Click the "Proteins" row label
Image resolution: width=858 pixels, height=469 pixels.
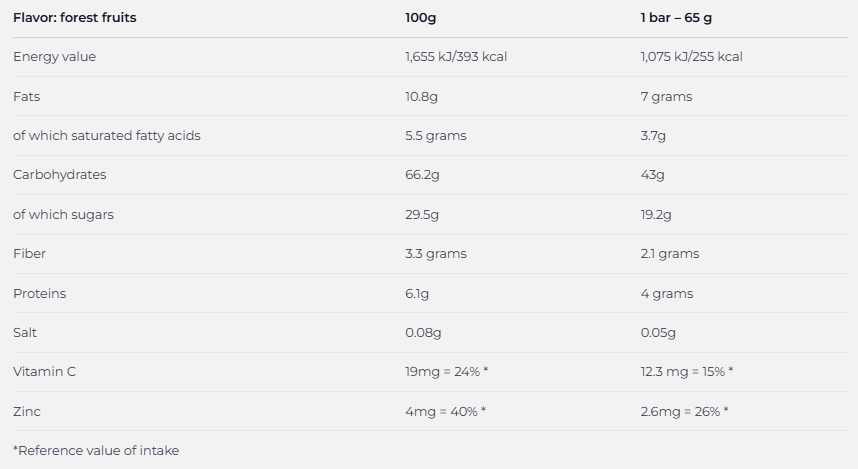(40, 294)
